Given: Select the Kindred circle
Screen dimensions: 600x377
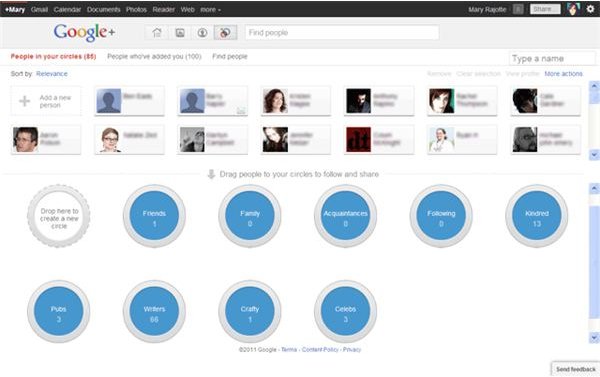Looking at the screenshot, I should 537,216.
